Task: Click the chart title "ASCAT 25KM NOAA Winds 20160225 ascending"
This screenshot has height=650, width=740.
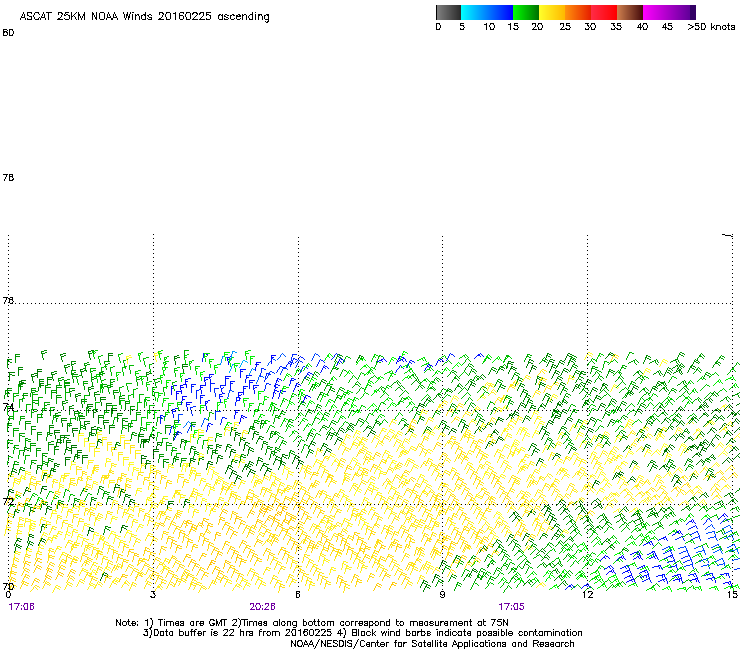Action: 144,17
